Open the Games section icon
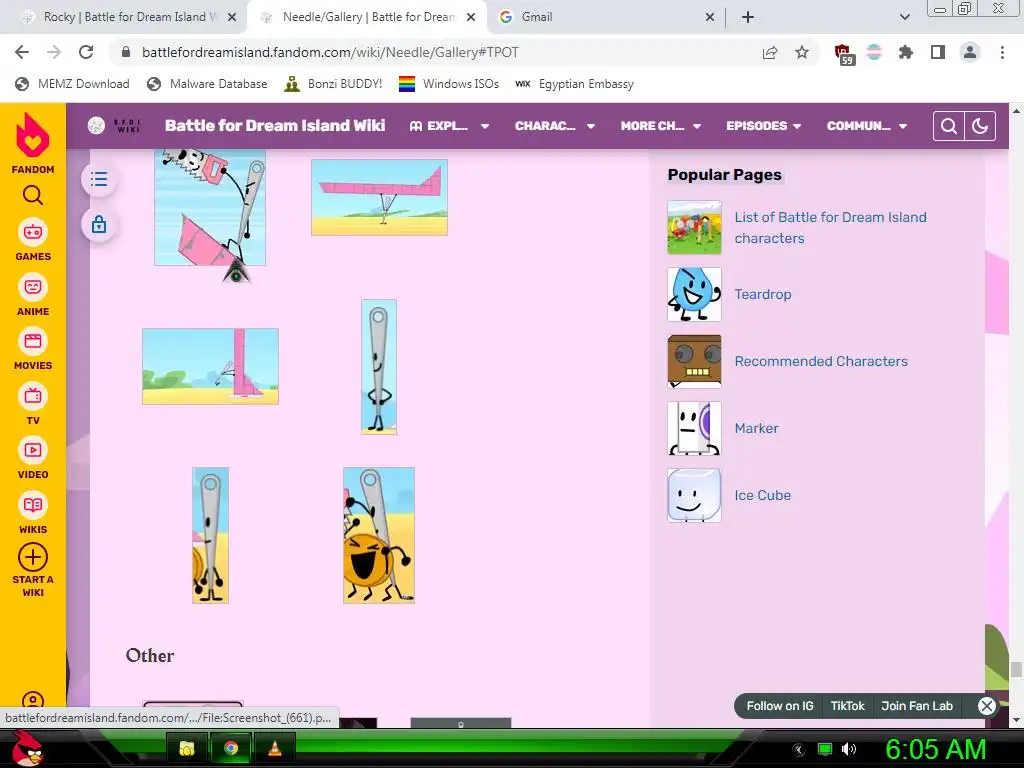This screenshot has width=1024, height=768. click(33, 232)
